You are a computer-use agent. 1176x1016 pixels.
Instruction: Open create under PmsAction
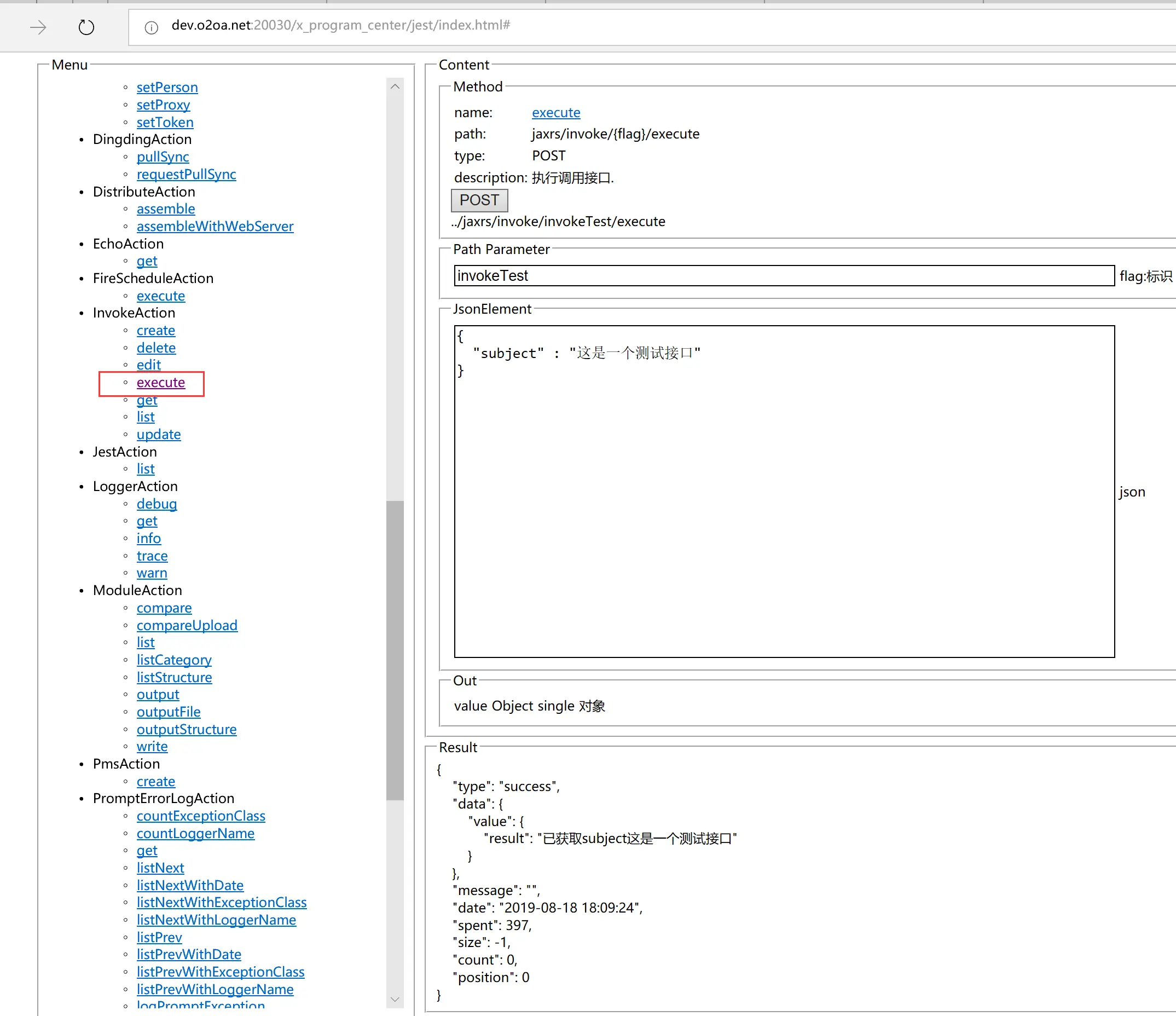pos(155,782)
